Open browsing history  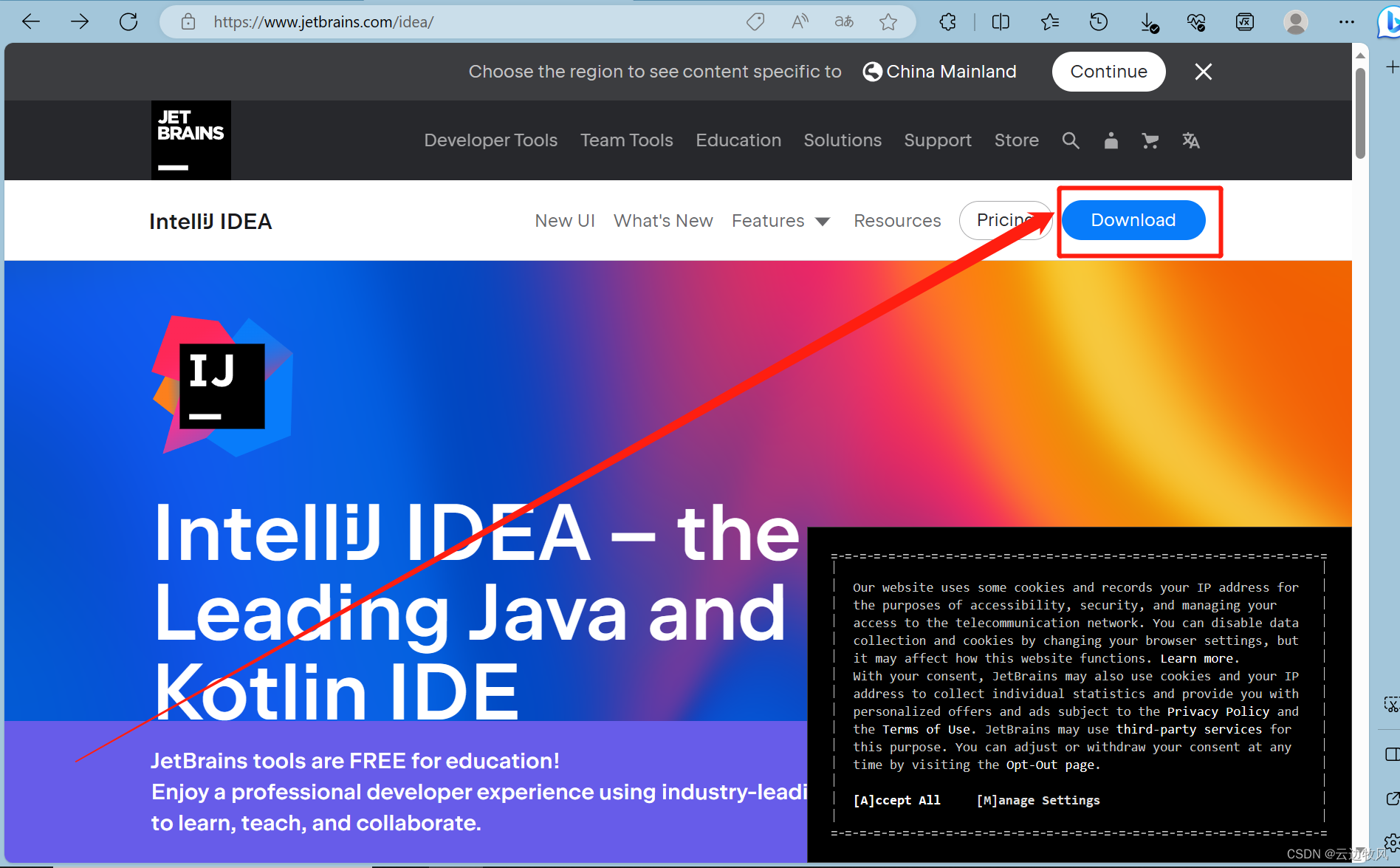[1099, 22]
